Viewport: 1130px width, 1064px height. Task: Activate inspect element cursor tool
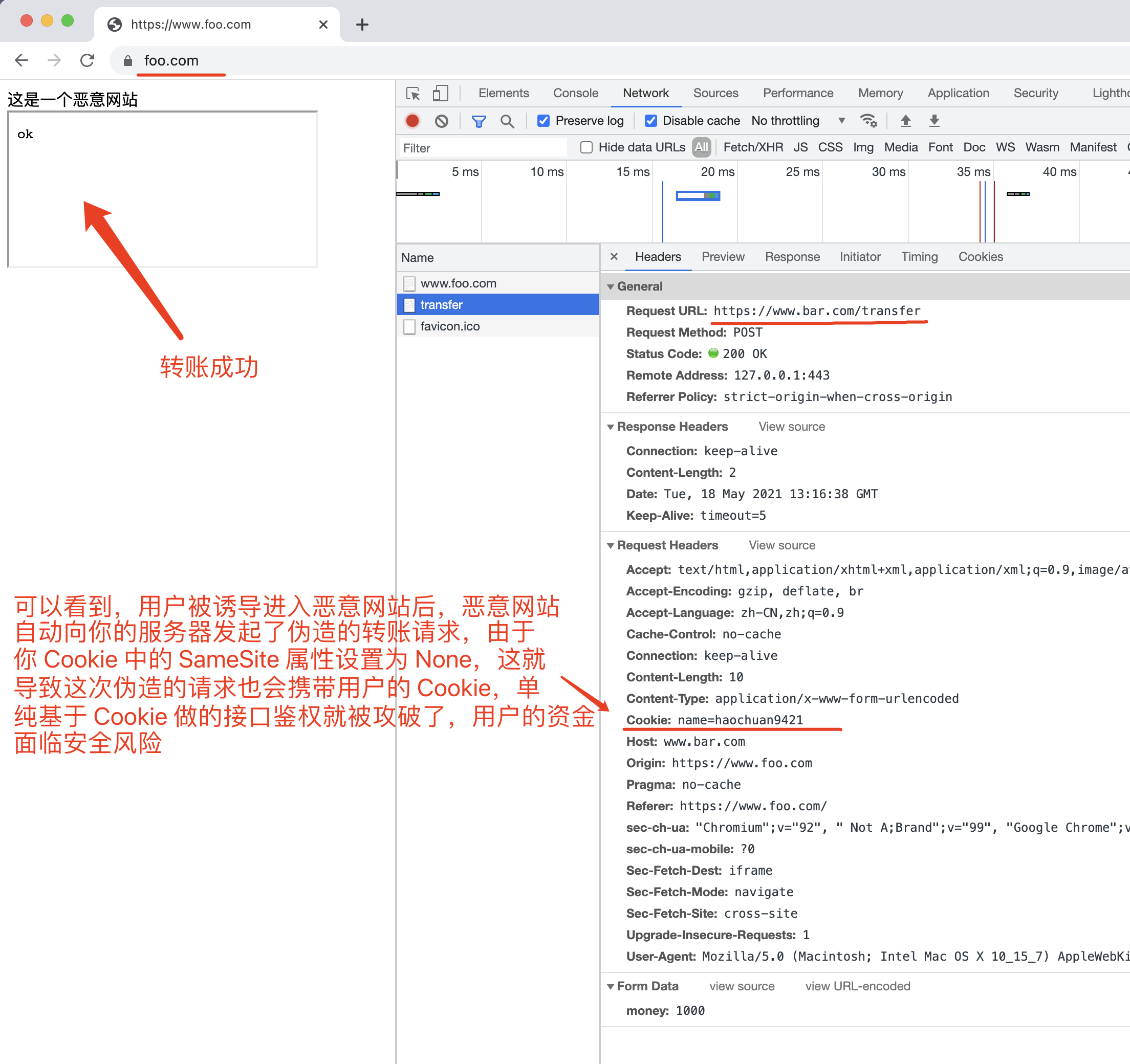[x=413, y=93]
